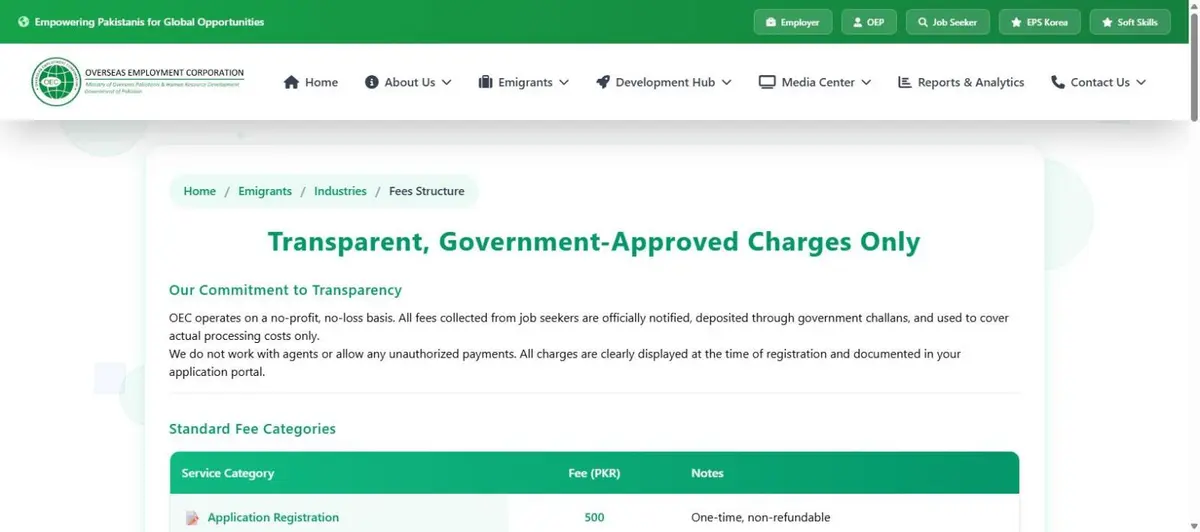Image resolution: width=1200 pixels, height=532 pixels.
Task: Click the Transparent, Government-Approved Charges Only title
Action: pyautogui.click(x=594, y=242)
